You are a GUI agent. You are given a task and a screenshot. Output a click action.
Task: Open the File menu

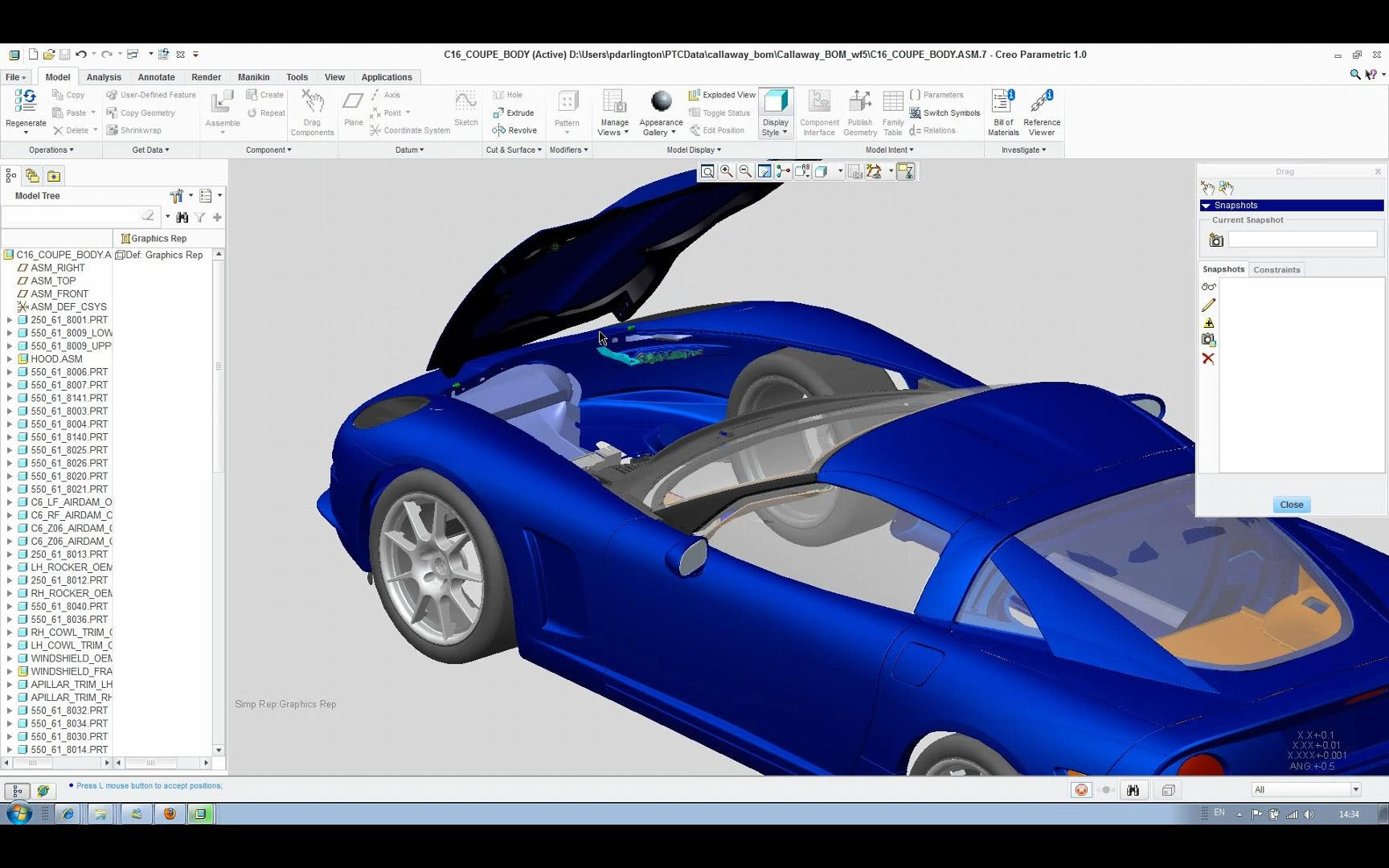point(15,77)
